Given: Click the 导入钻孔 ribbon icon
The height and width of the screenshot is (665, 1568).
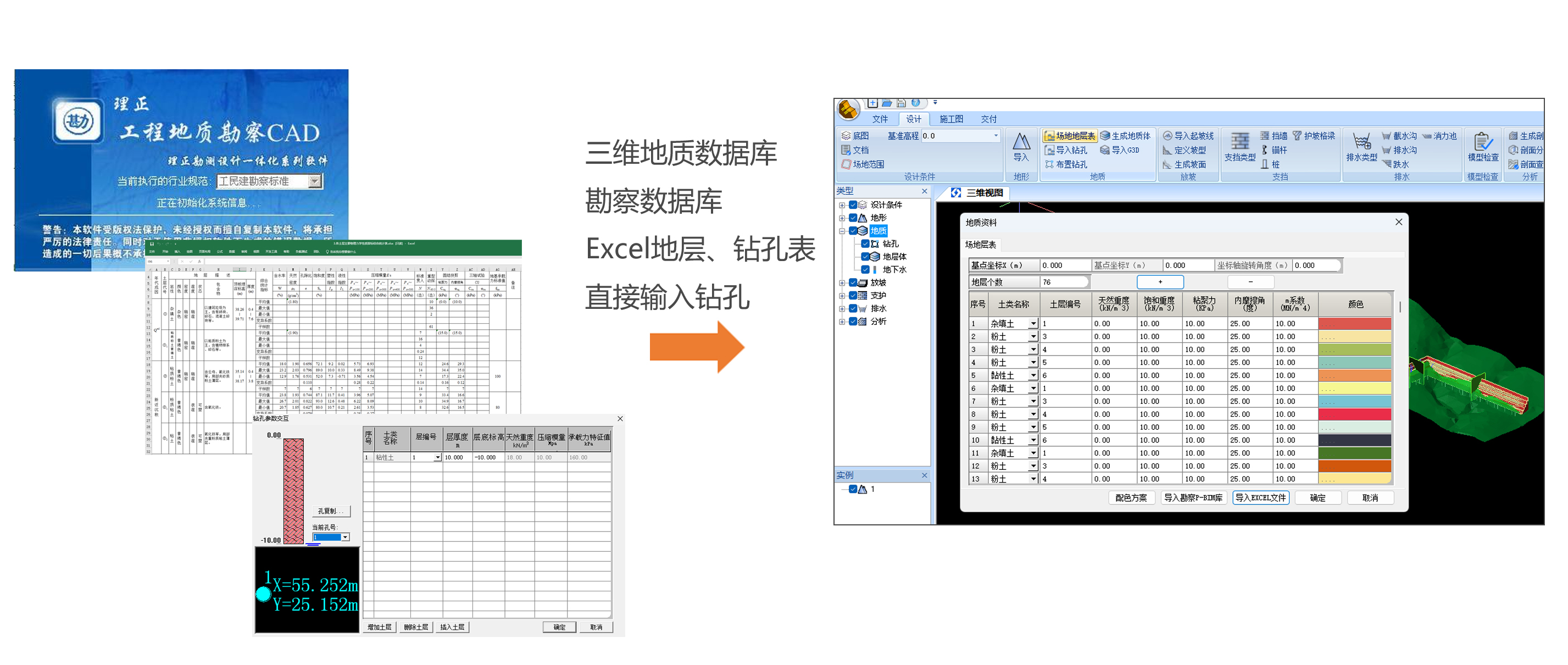Looking at the screenshot, I should [1049, 150].
